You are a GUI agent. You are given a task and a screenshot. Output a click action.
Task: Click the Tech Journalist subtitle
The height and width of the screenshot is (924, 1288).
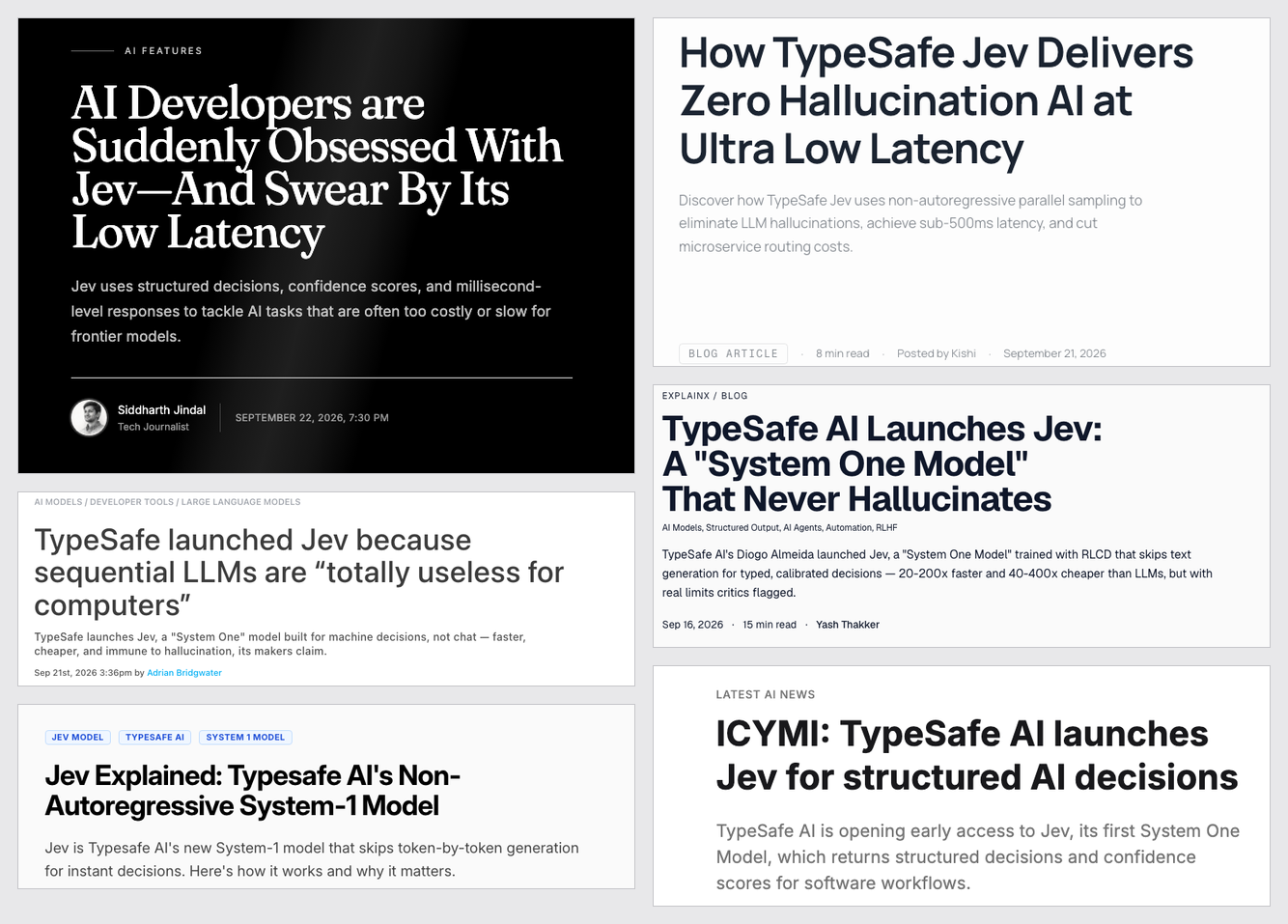154,427
